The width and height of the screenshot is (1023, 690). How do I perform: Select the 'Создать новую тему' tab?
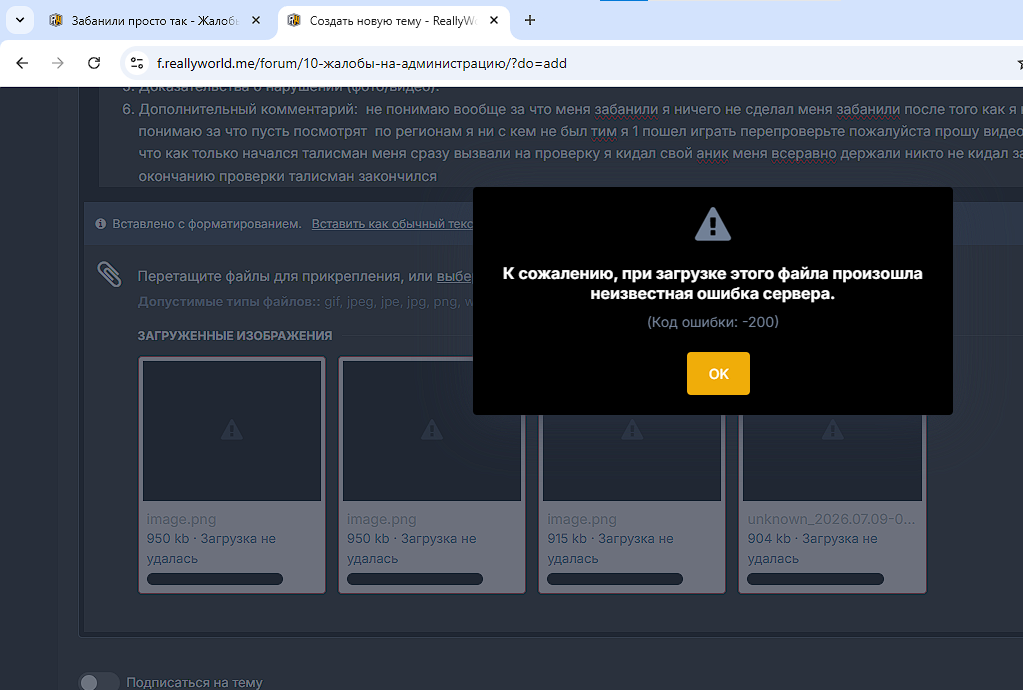pos(393,21)
